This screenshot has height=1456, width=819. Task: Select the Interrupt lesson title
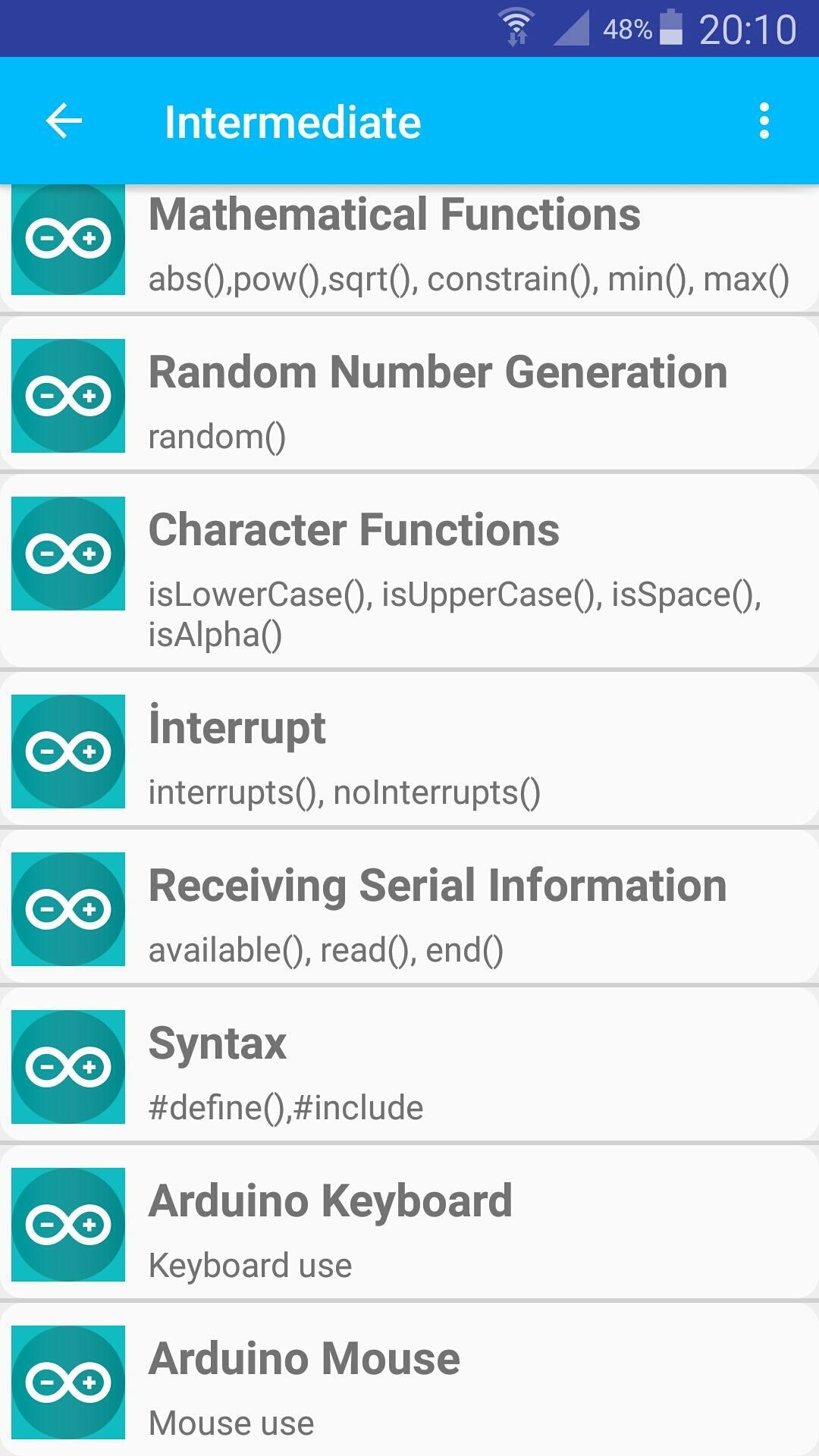click(x=237, y=728)
